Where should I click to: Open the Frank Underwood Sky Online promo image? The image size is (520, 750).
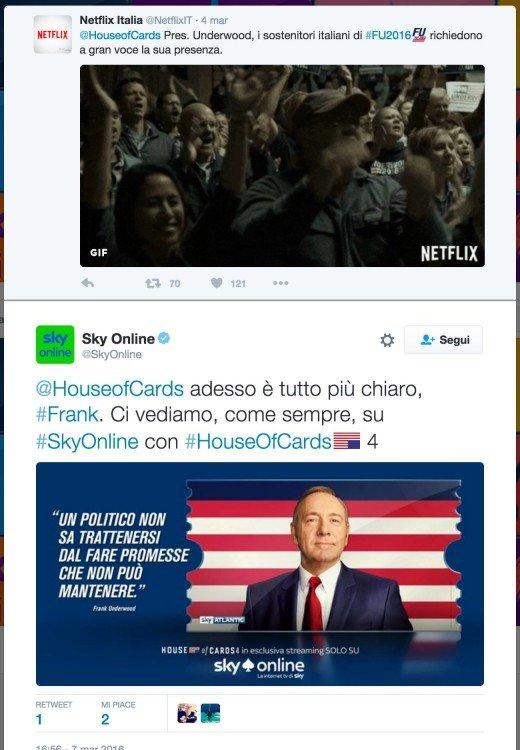260,574
